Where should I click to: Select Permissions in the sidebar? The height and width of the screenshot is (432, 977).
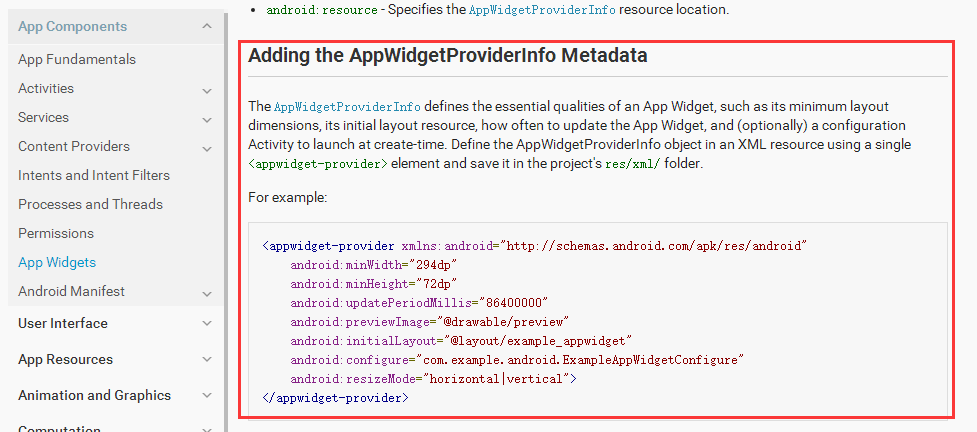click(56, 233)
